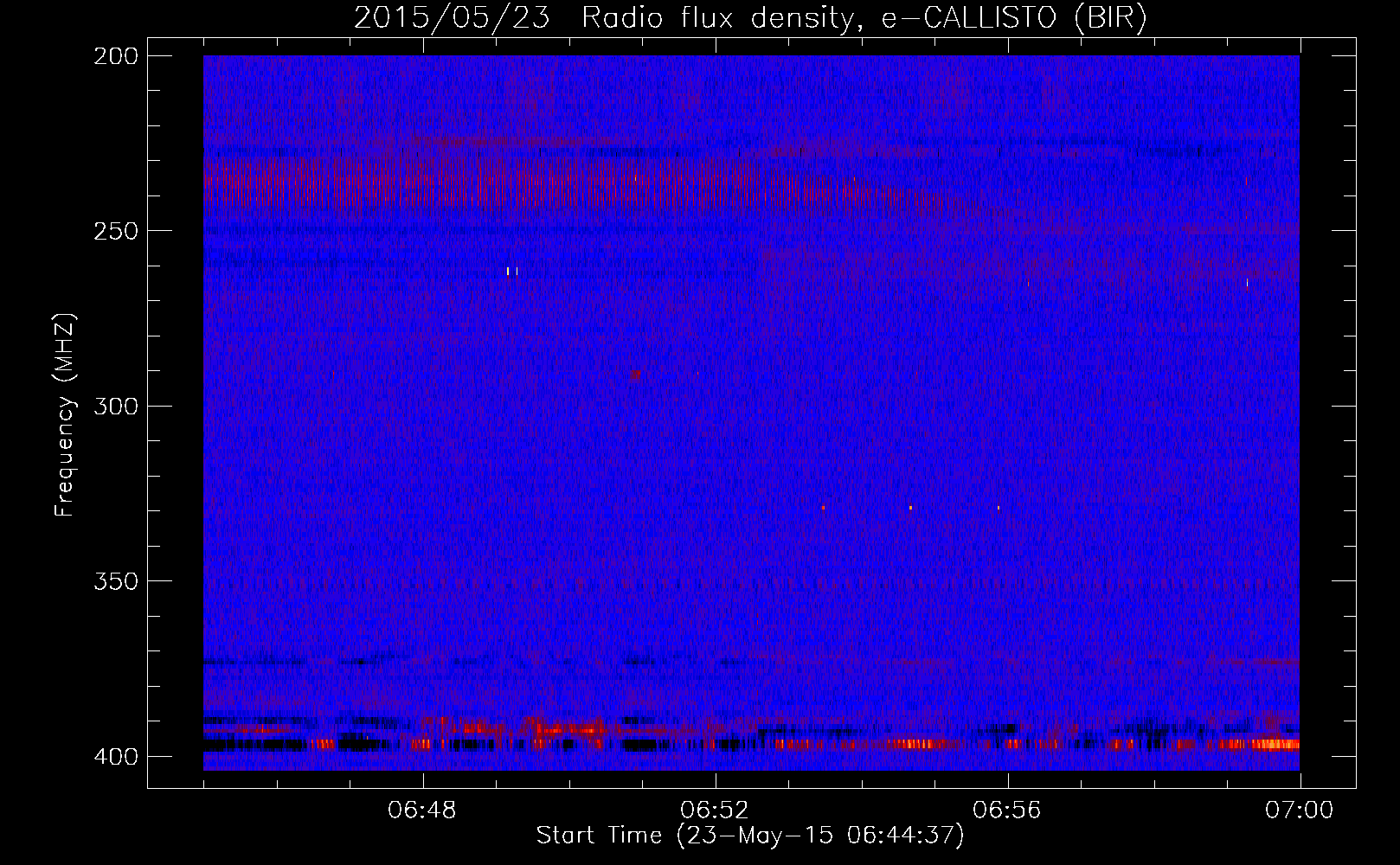
Task: Select the 06:52 time tick label
Action: coord(715,811)
